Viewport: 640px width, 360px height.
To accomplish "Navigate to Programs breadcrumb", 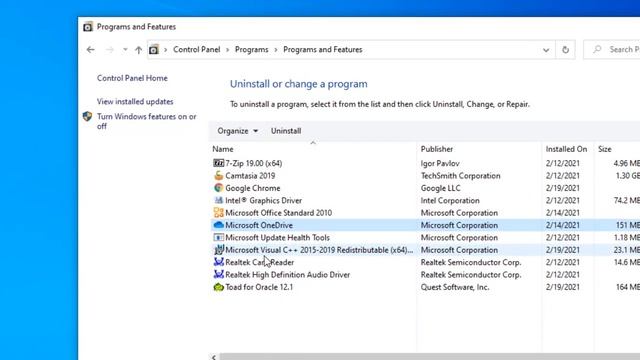I will pyautogui.click(x=251, y=50).
